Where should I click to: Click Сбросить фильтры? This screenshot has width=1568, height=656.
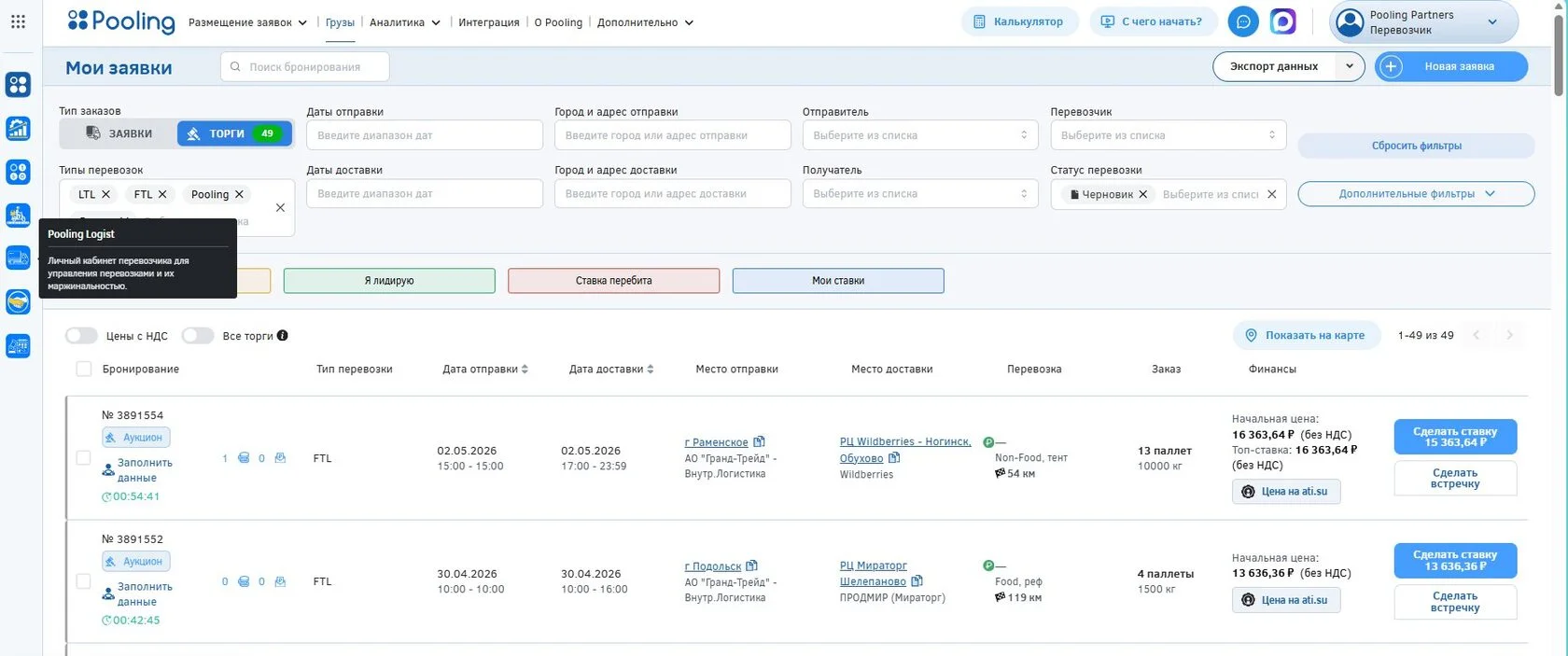click(x=1416, y=146)
